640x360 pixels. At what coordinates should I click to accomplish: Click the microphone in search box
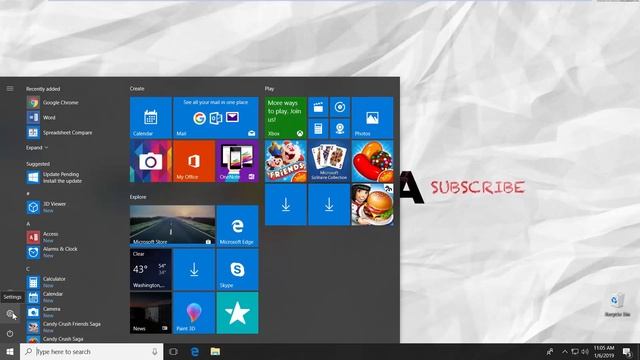pyautogui.click(x=155, y=351)
